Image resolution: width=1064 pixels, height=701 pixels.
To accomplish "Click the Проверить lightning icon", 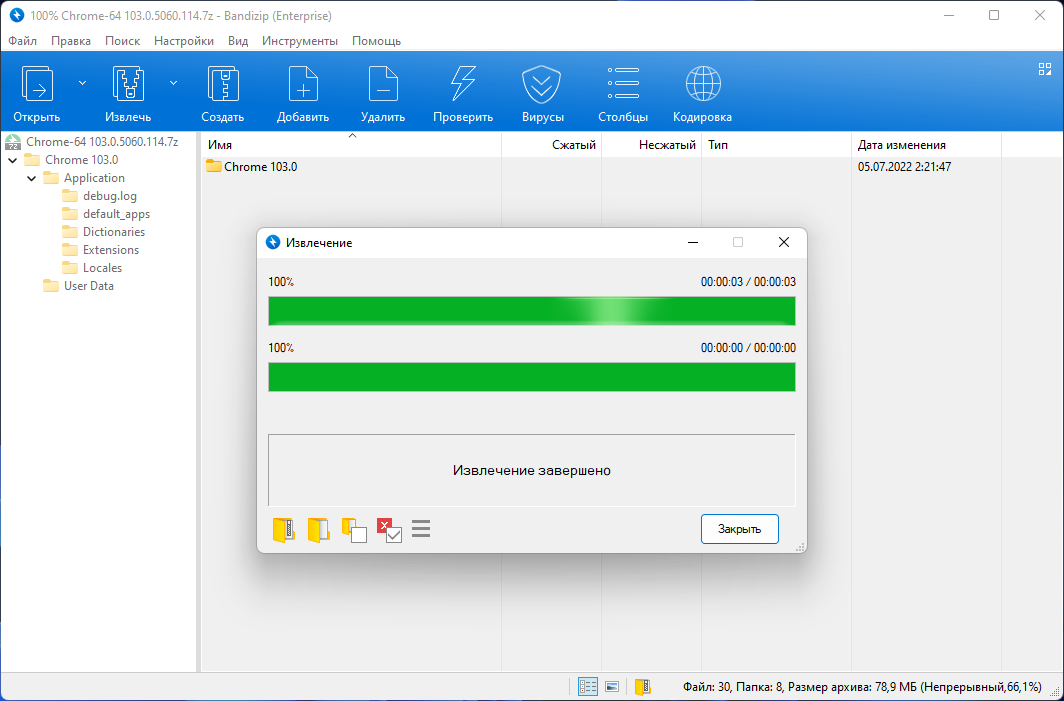I will pyautogui.click(x=463, y=84).
